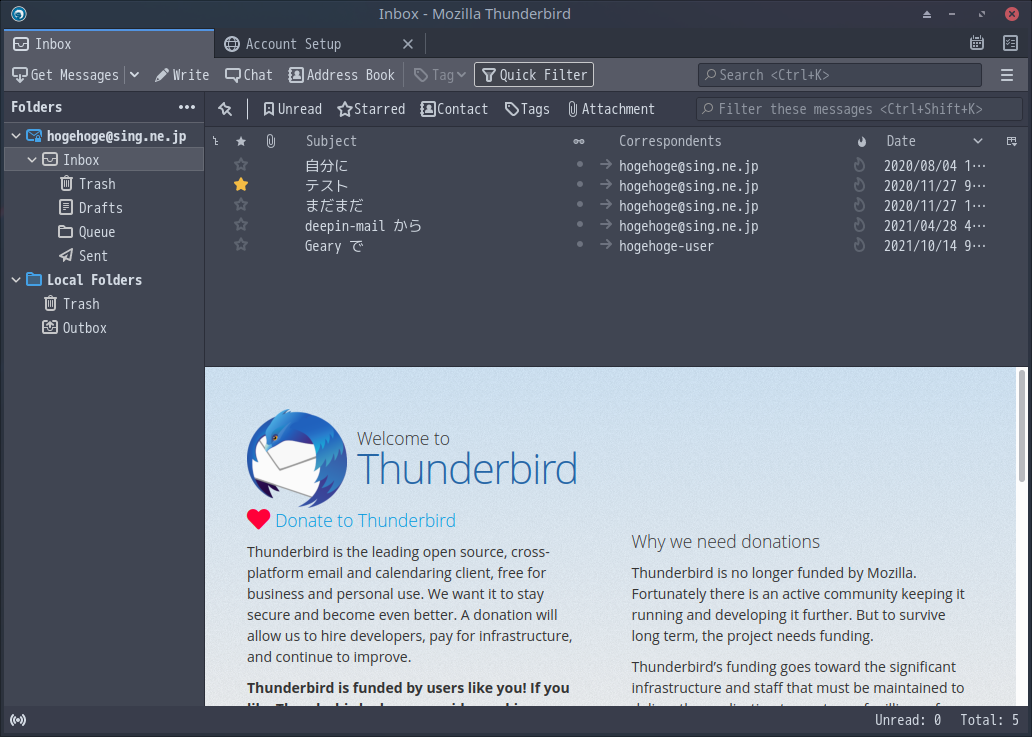This screenshot has height=737, width=1032.
Task: Click the Date column sort chevron
Action: click(x=978, y=141)
